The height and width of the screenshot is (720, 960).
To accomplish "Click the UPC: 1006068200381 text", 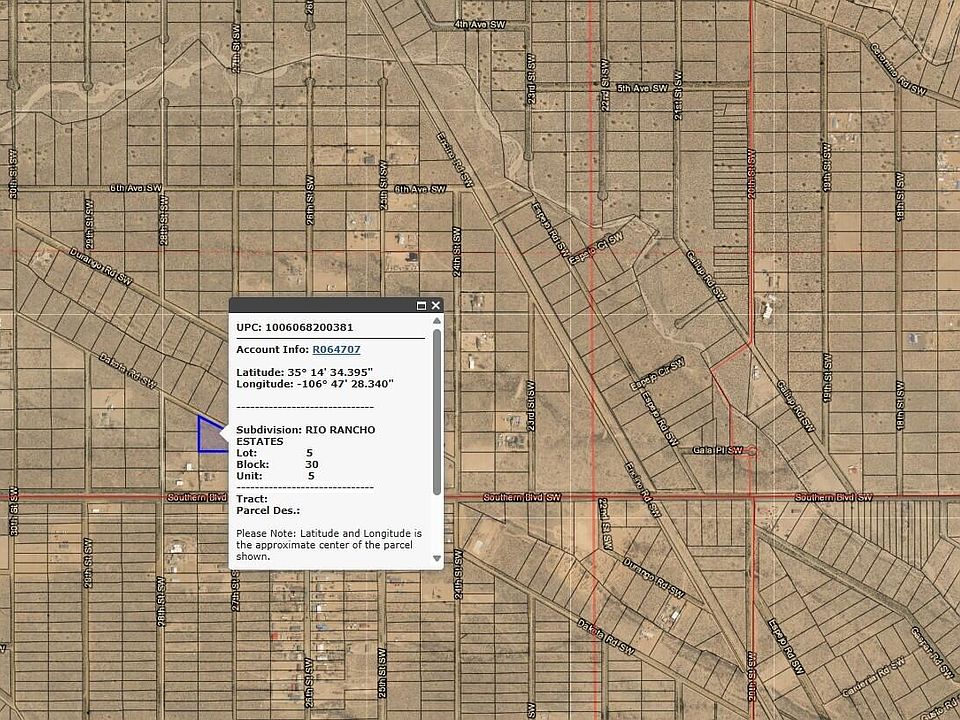I will tap(294, 327).
